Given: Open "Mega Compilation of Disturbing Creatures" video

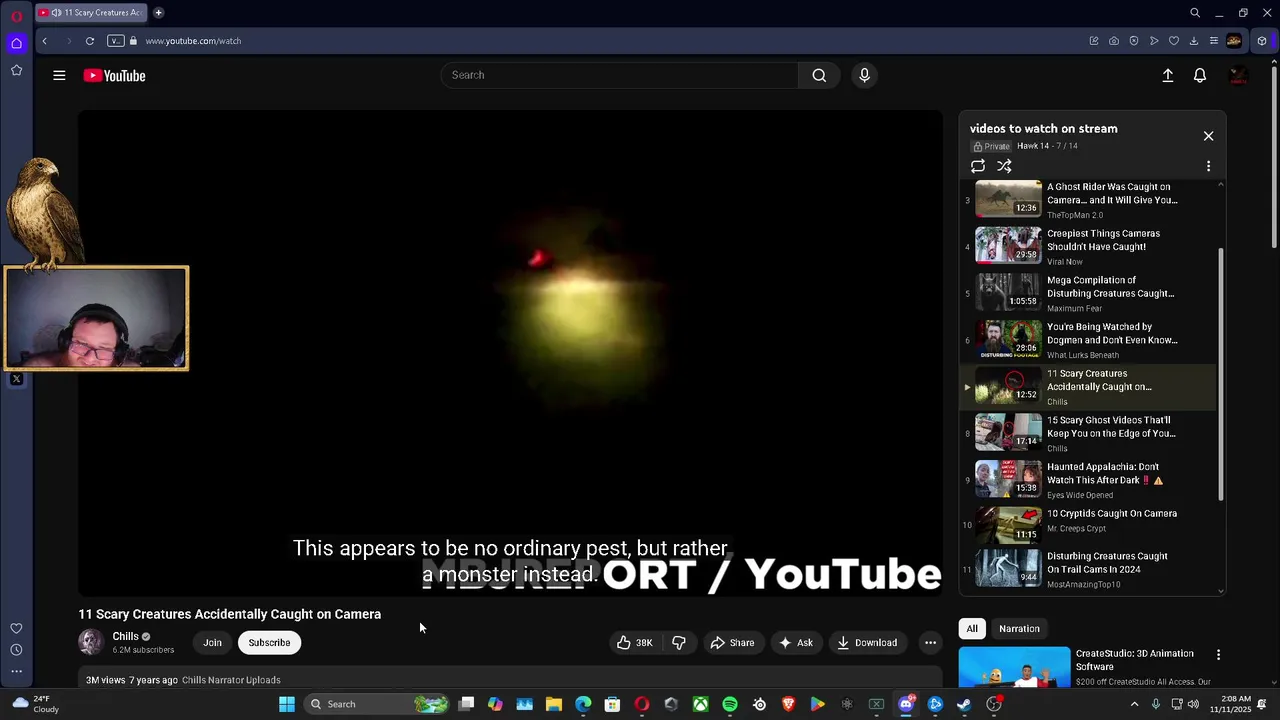Looking at the screenshot, I should [x=1089, y=294].
